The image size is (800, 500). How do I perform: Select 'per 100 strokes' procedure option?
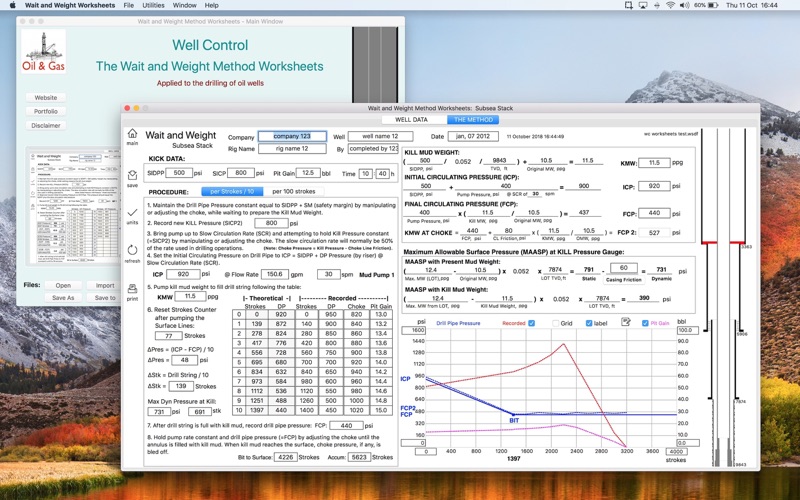point(293,191)
